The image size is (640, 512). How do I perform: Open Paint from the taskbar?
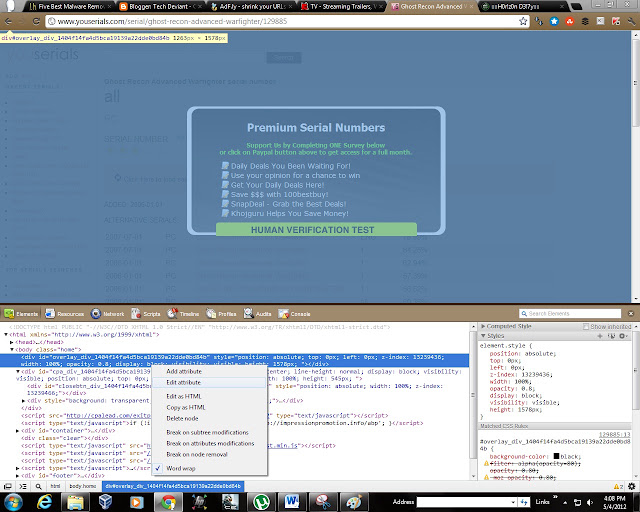pos(353,502)
